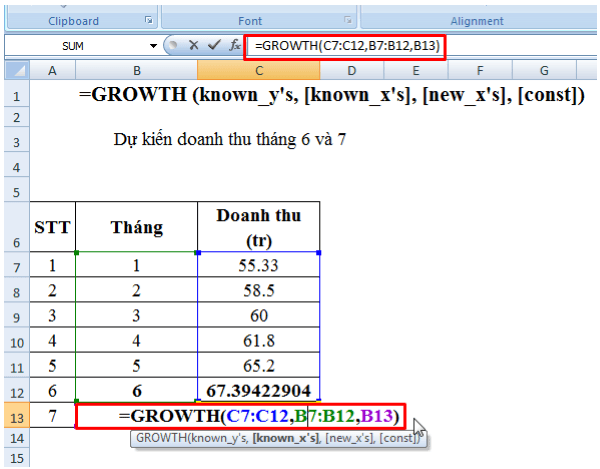
Task: Select row 5 header
Action: click(x=17, y=189)
